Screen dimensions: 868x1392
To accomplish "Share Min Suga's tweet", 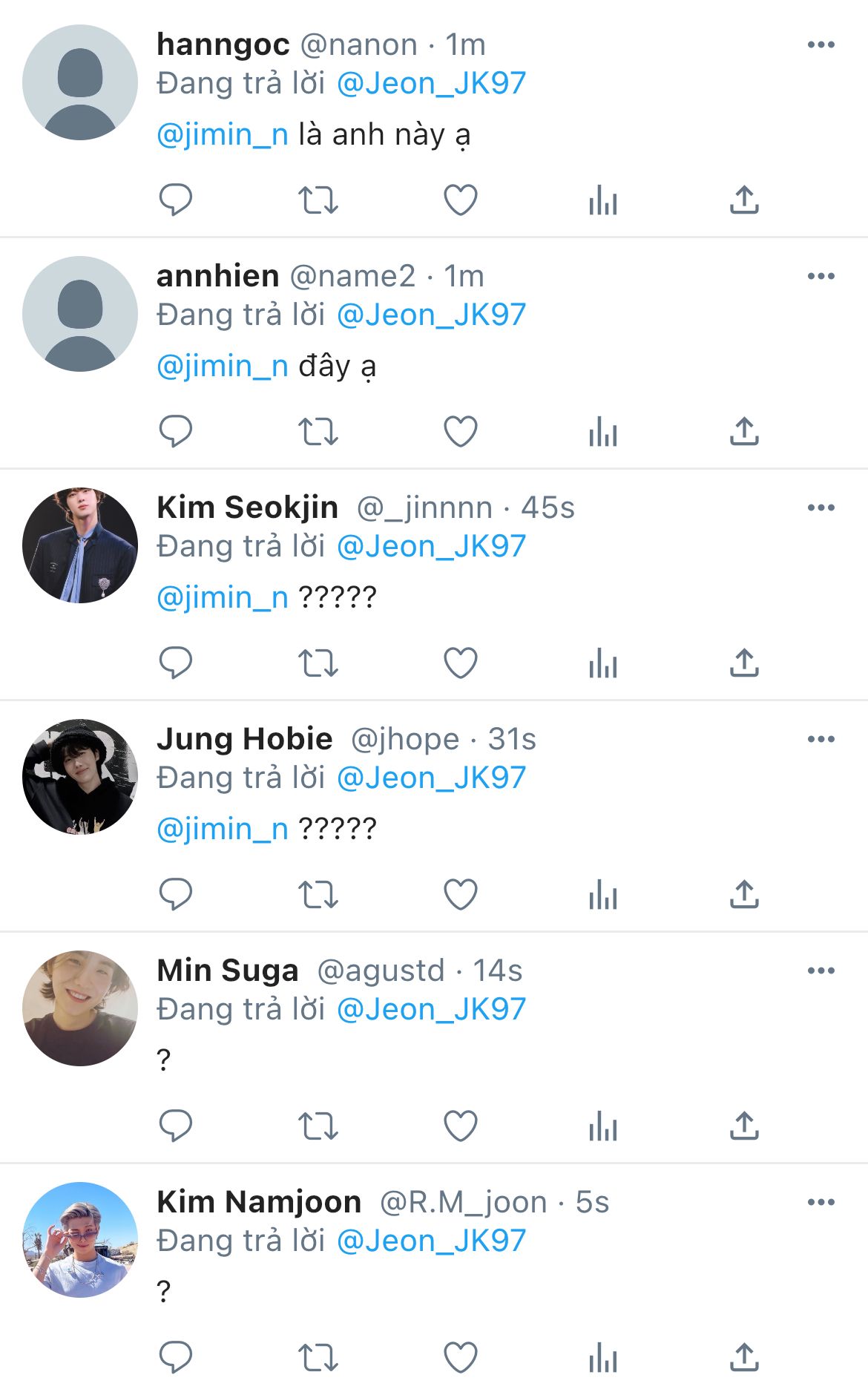I will 744,1126.
